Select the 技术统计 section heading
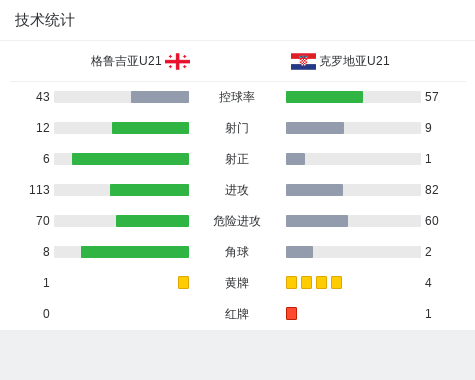 [x=45, y=20]
